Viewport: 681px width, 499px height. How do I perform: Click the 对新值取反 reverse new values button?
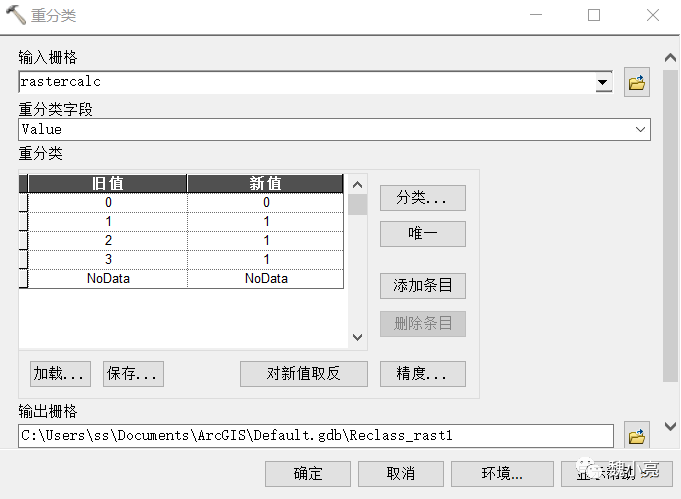pos(304,374)
